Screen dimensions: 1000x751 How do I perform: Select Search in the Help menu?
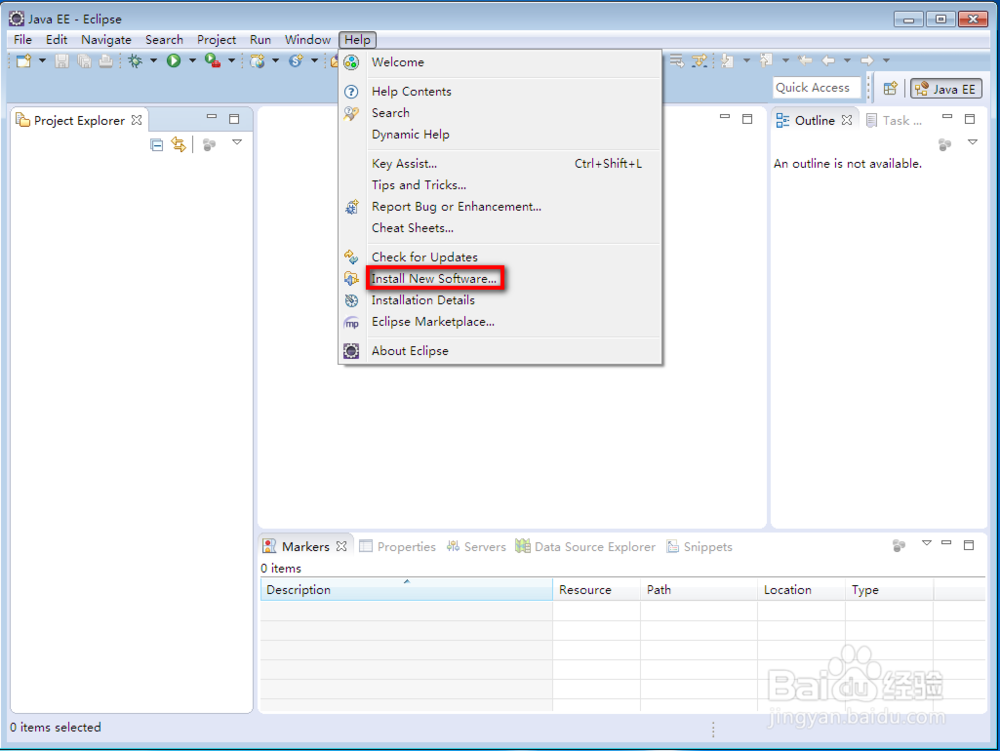[x=500, y=113]
